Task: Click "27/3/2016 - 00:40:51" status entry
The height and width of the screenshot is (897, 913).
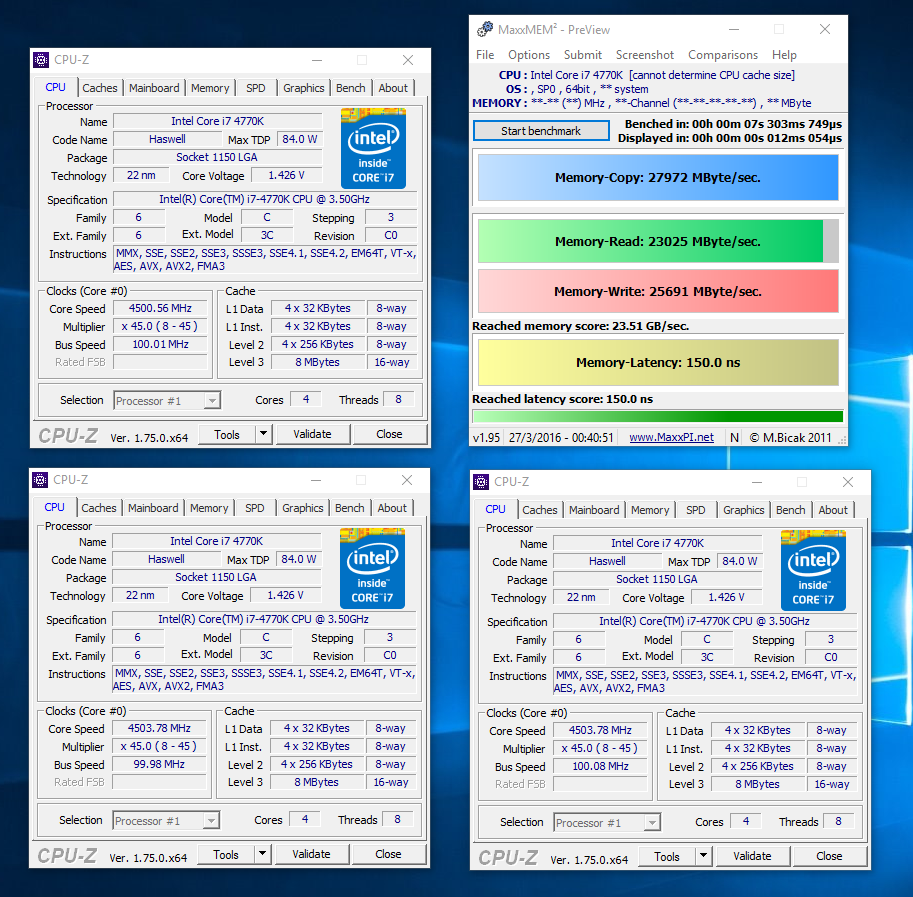Action: pos(561,438)
